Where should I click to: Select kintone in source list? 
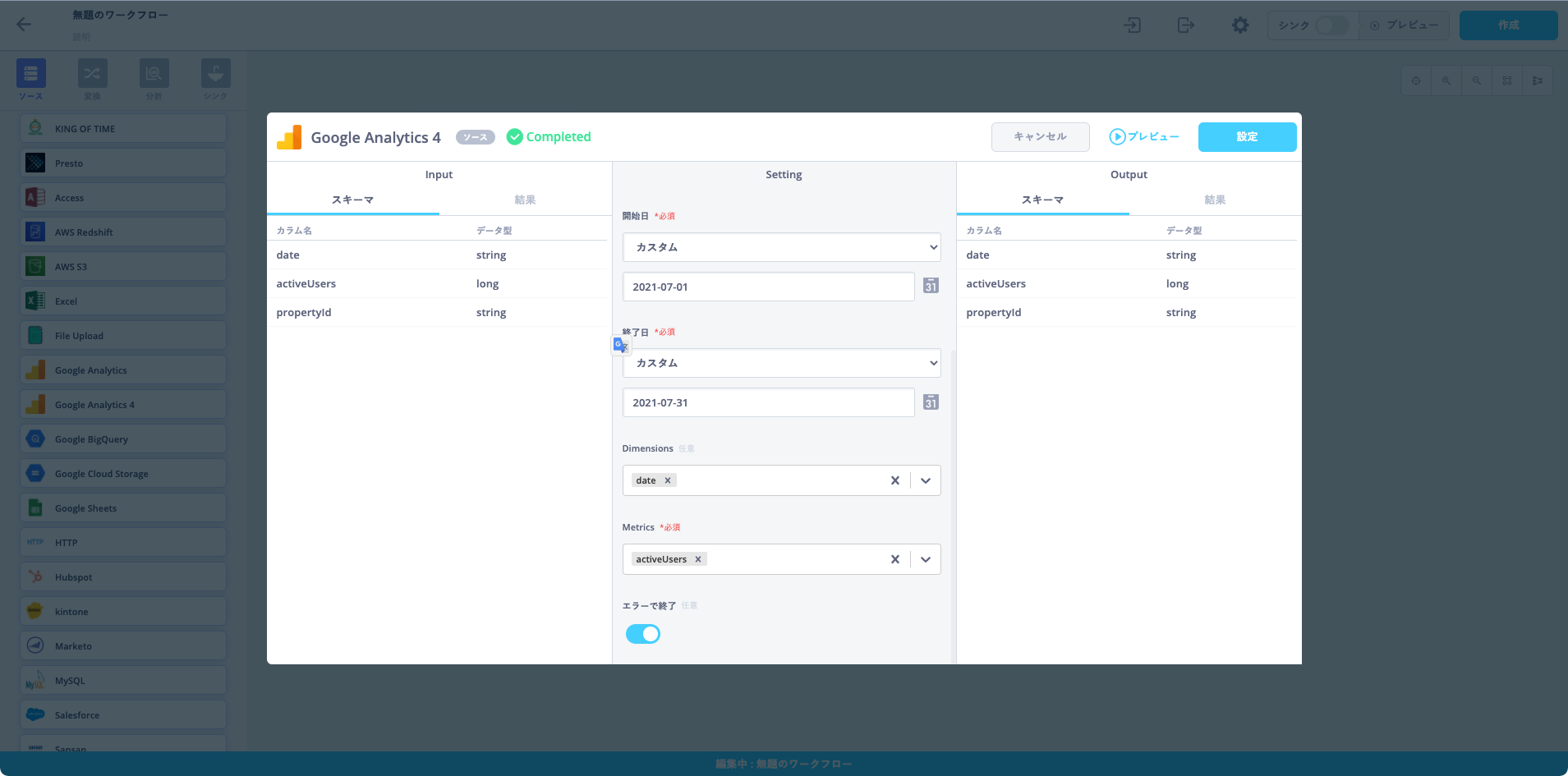point(124,612)
